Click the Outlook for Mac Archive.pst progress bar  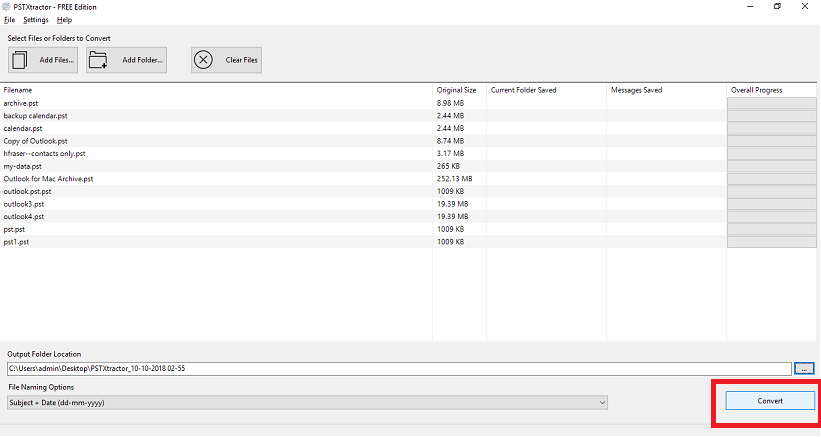point(772,178)
